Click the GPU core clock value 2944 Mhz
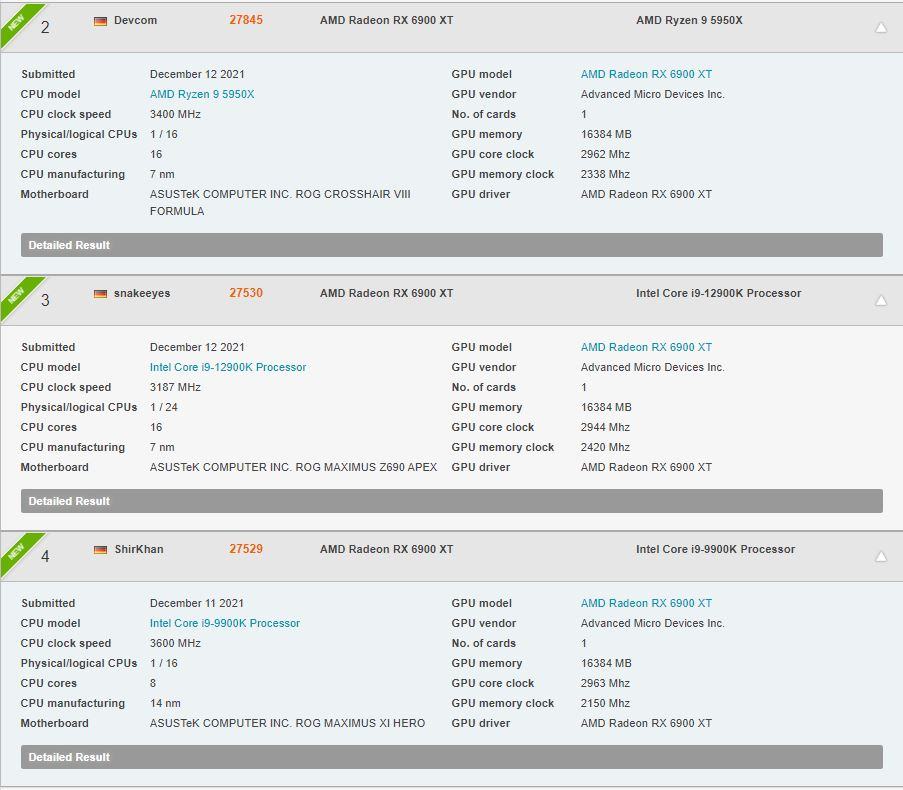 (605, 427)
